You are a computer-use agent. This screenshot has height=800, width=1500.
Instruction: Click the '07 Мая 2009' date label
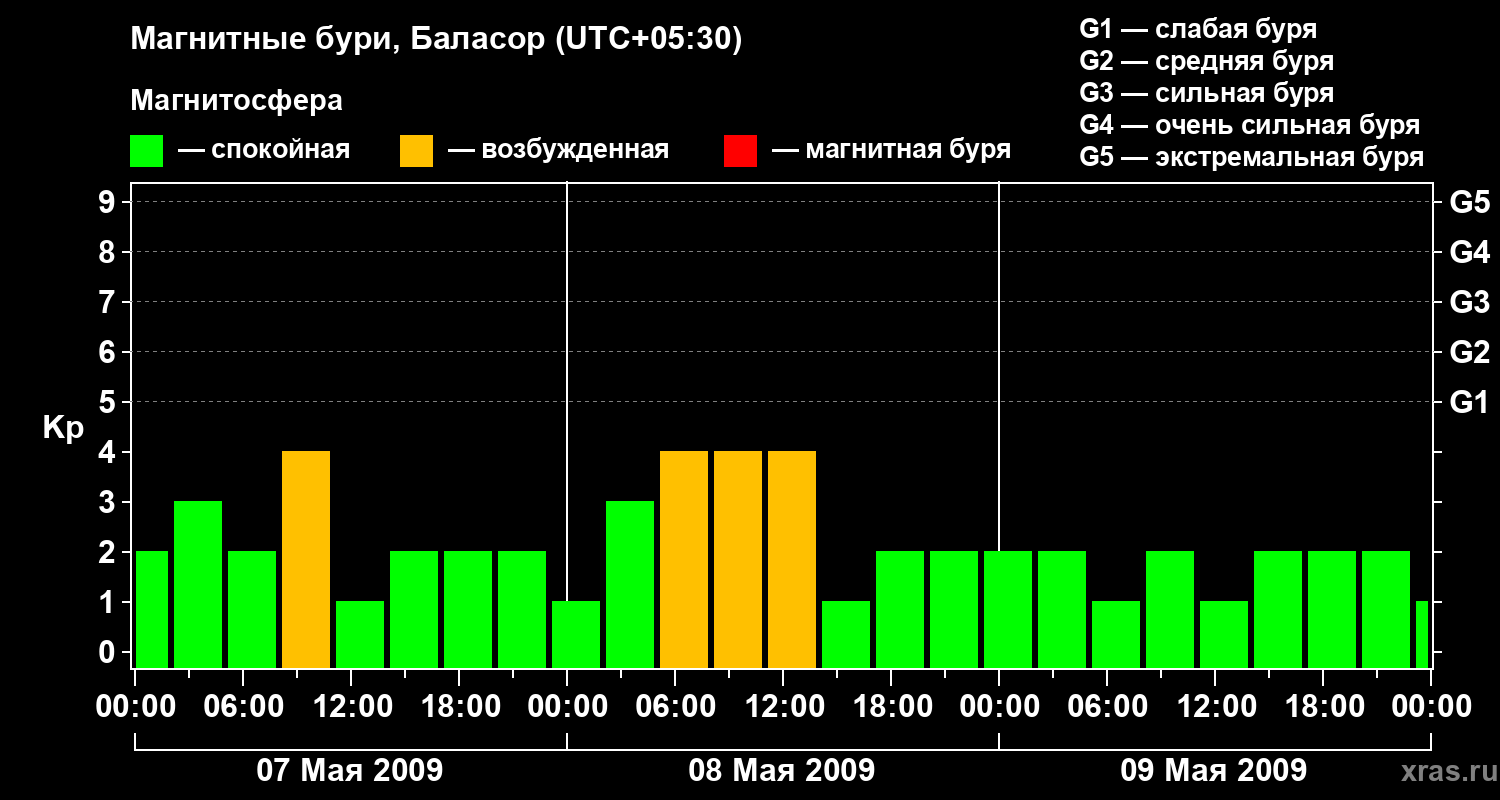[350, 770]
